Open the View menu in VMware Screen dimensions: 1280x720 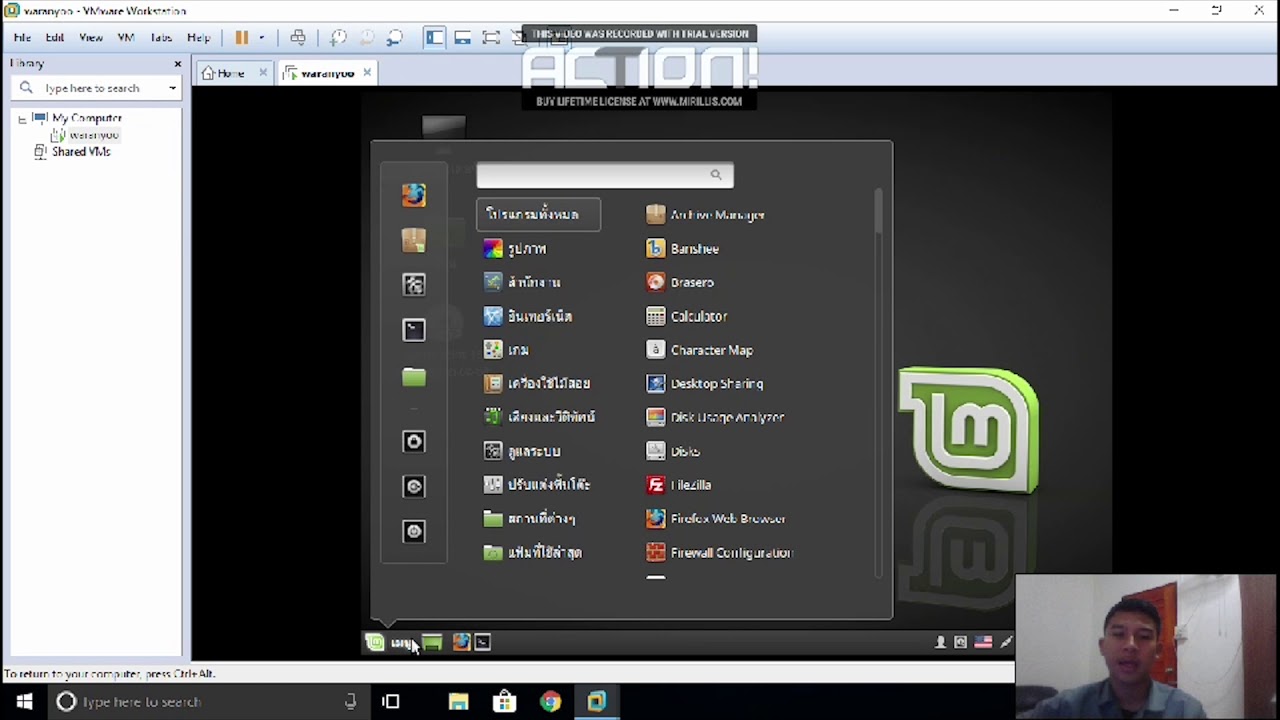pyautogui.click(x=91, y=38)
